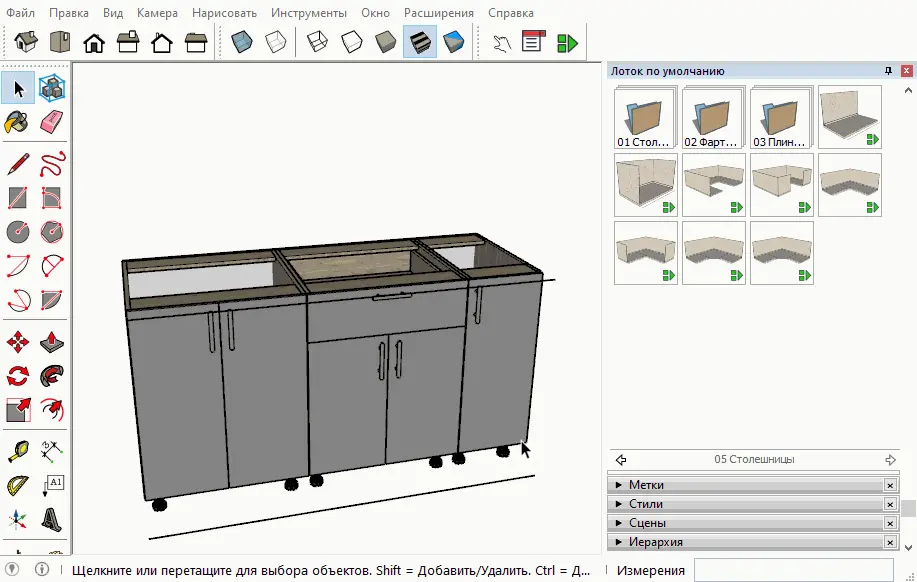
Task: Open the Расширения menu
Action: click(439, 13)
